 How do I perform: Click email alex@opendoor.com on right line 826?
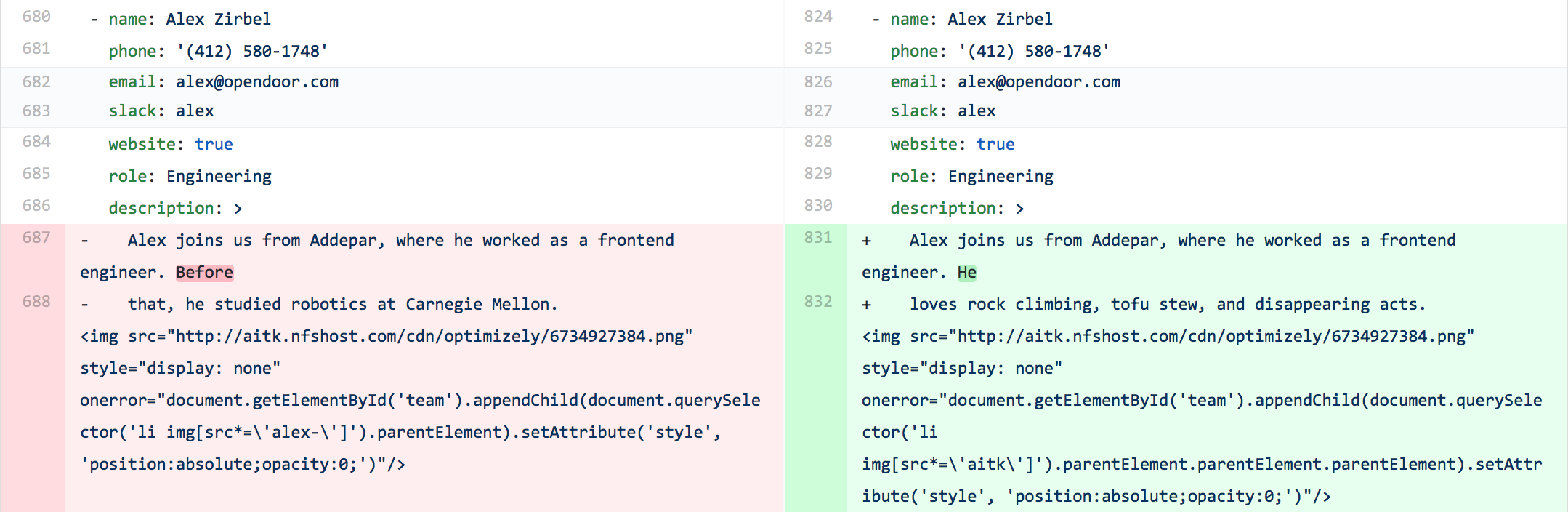point(1039,82)
